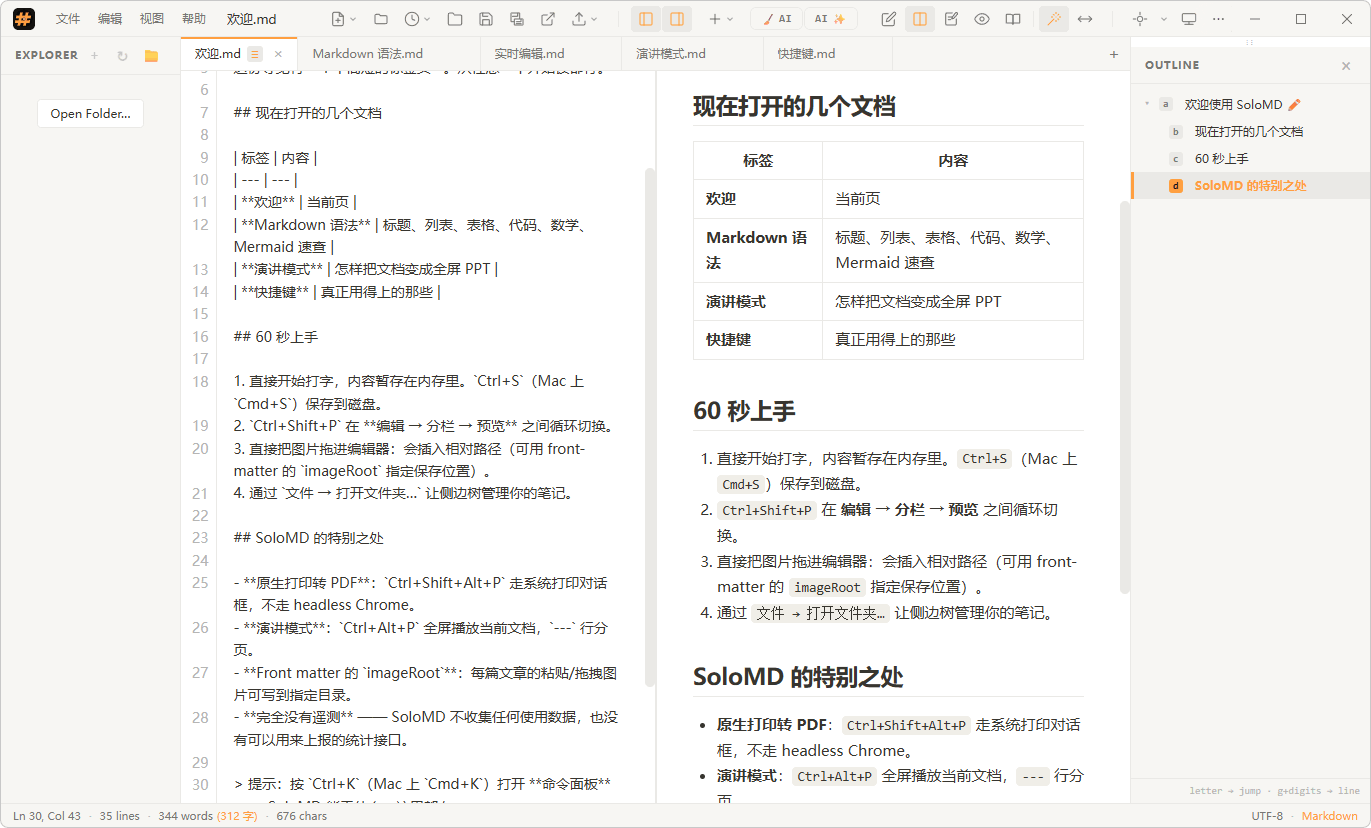1371x828 pixels.
Task: Open the 编辑 menu
Action: coord(110,19)
